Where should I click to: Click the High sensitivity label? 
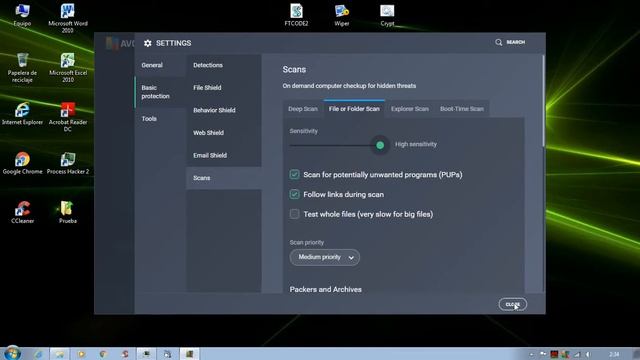pyautogui.click(x=416, y=144)
